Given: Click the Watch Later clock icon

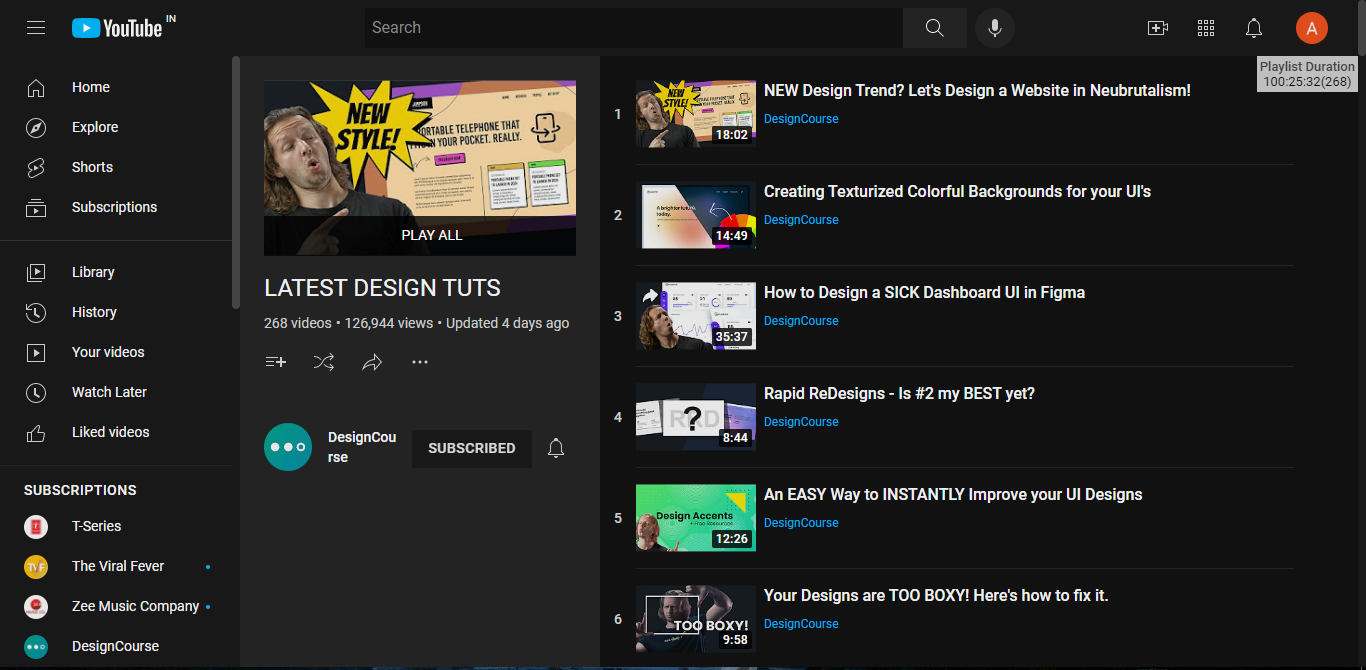Looking at the screenshot, I should 36,392.
